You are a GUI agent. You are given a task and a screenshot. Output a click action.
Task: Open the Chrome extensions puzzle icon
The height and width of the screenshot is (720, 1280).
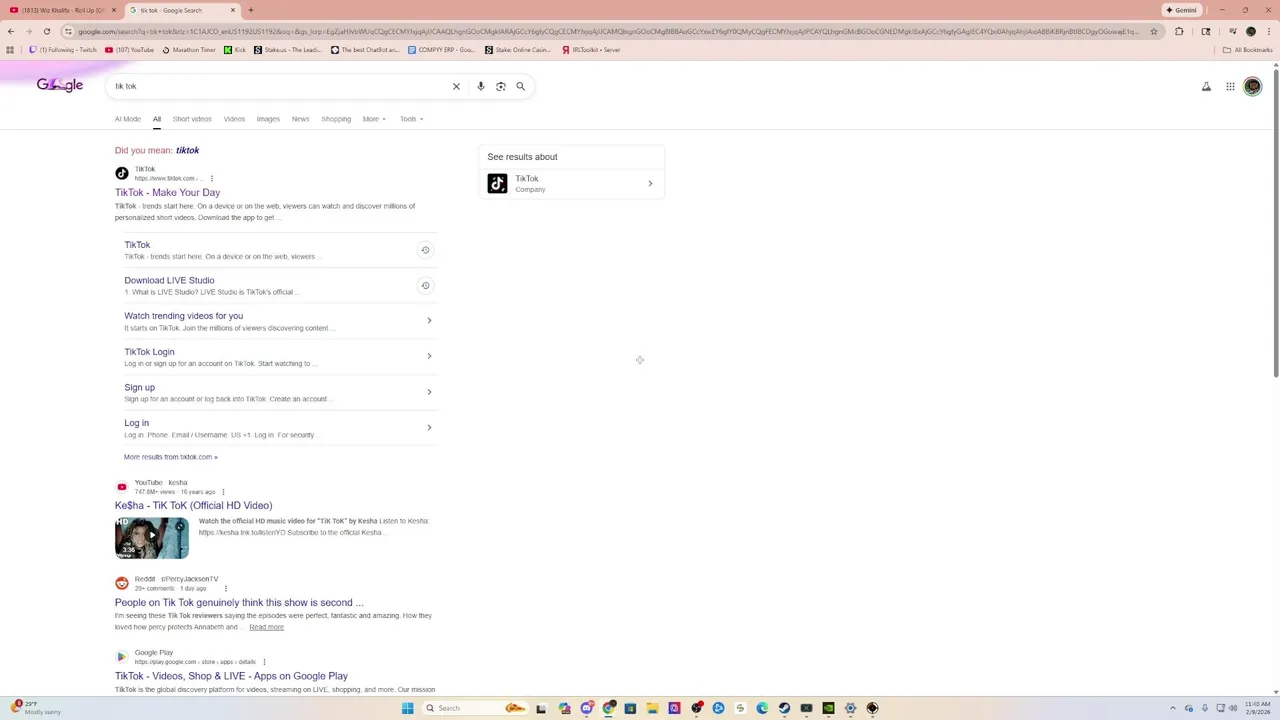tap(1179, 31)
